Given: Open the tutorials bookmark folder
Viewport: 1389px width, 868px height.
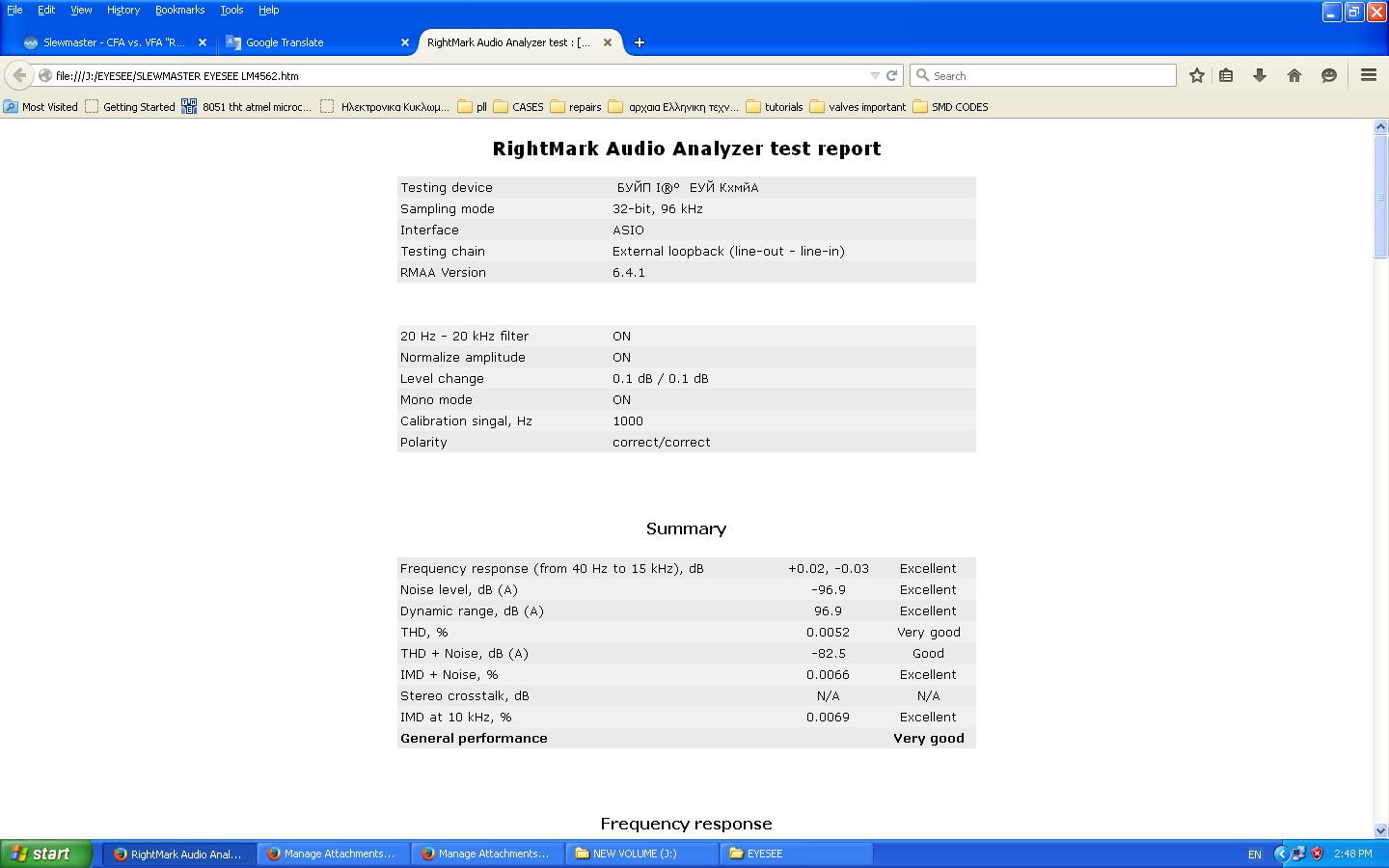Looking at the screenshot, I should (x=775, y=107).
